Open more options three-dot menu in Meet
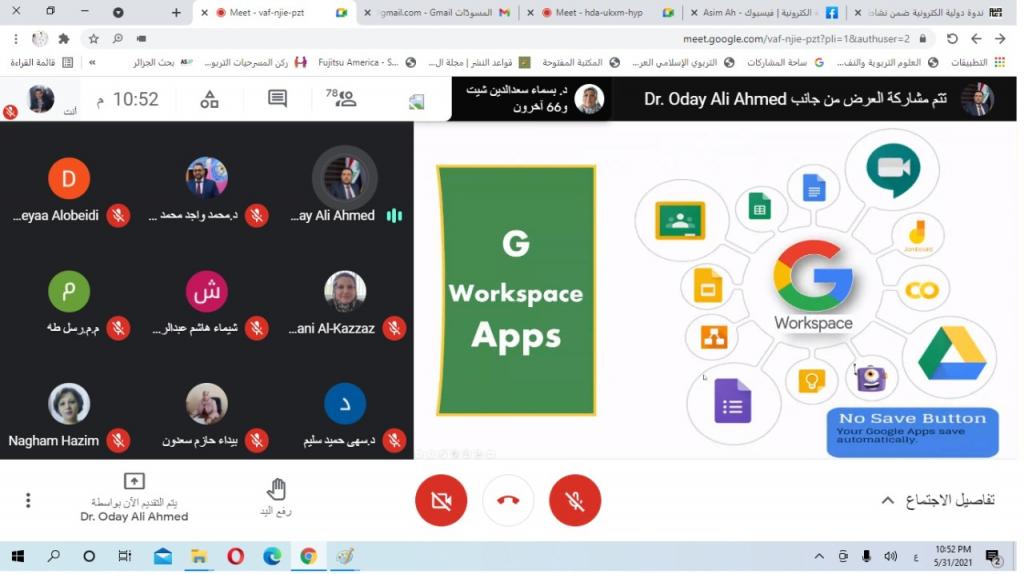The width and height of the screenshot is (1024, 574). click(x=28, y=500)
